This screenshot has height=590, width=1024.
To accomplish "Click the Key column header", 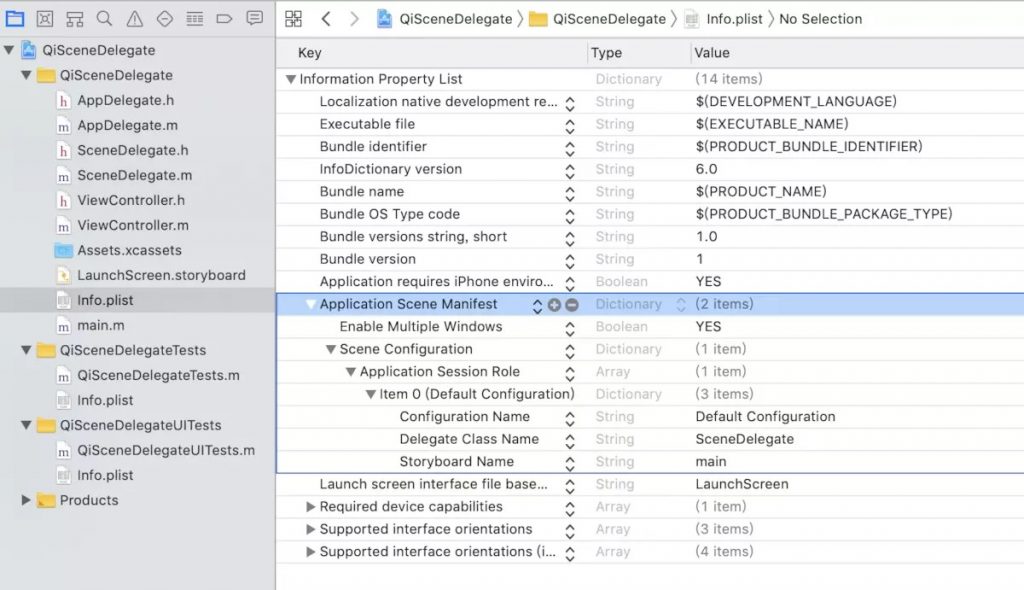I will (x=310, y=53).
